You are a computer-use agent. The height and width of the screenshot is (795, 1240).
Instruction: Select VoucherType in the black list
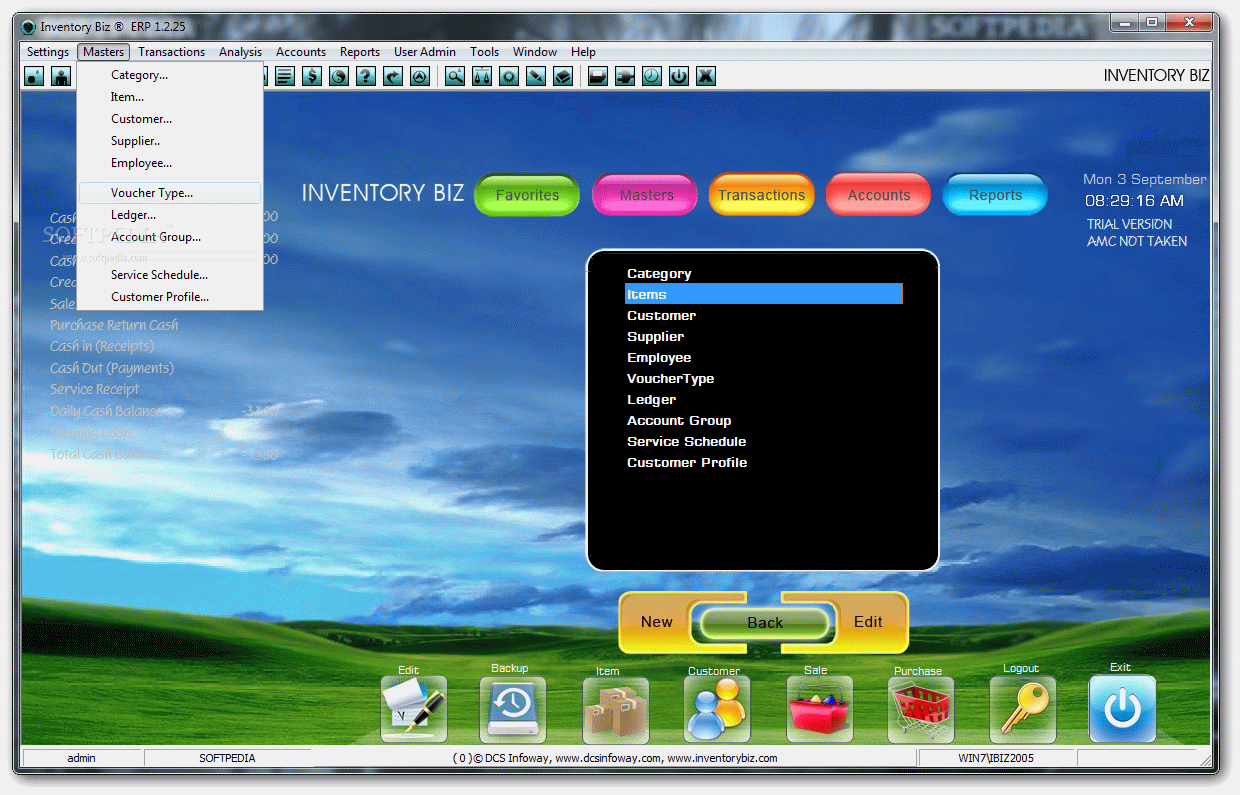[x=670, y=378]
